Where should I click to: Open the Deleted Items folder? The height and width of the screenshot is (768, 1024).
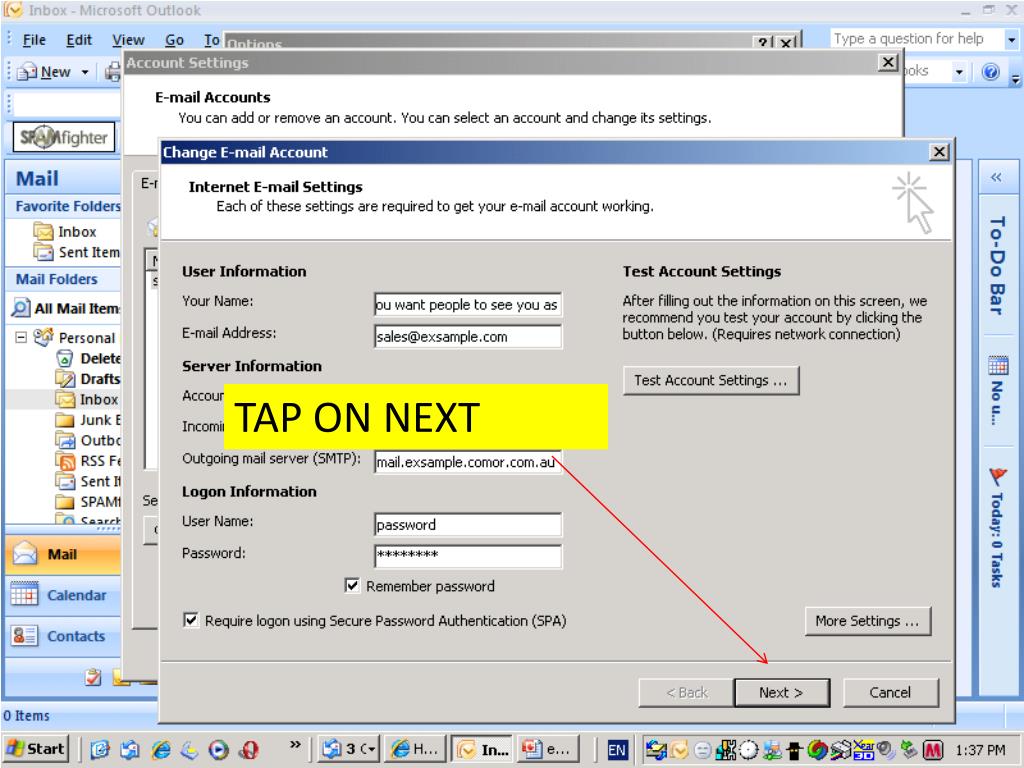coord(89,359)
